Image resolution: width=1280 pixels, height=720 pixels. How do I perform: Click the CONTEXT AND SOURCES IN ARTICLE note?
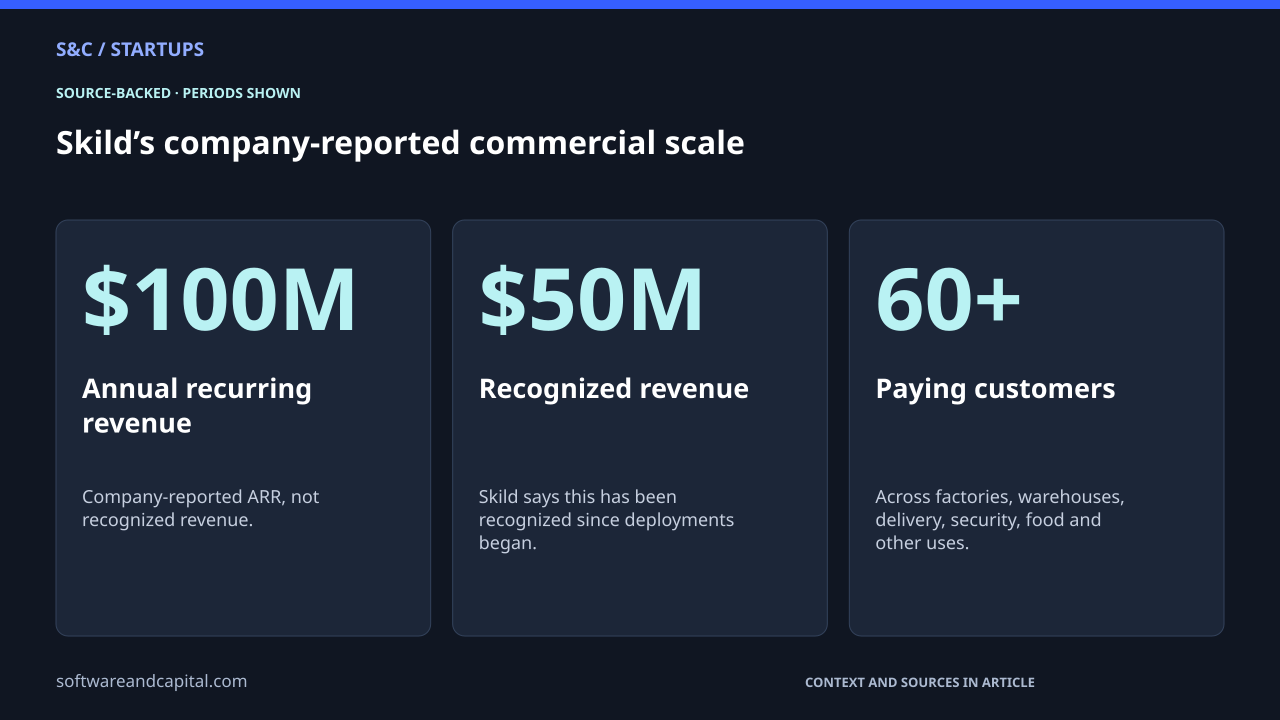920,682
